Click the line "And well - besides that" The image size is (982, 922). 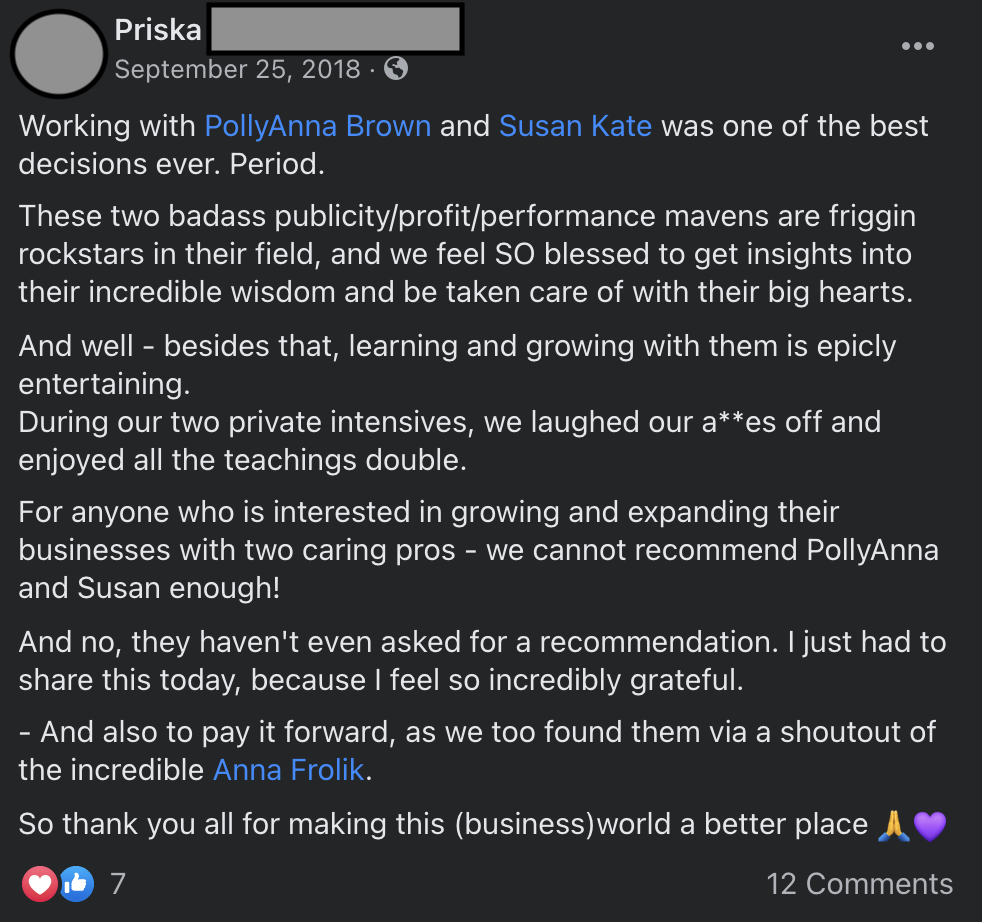(457, 346)
